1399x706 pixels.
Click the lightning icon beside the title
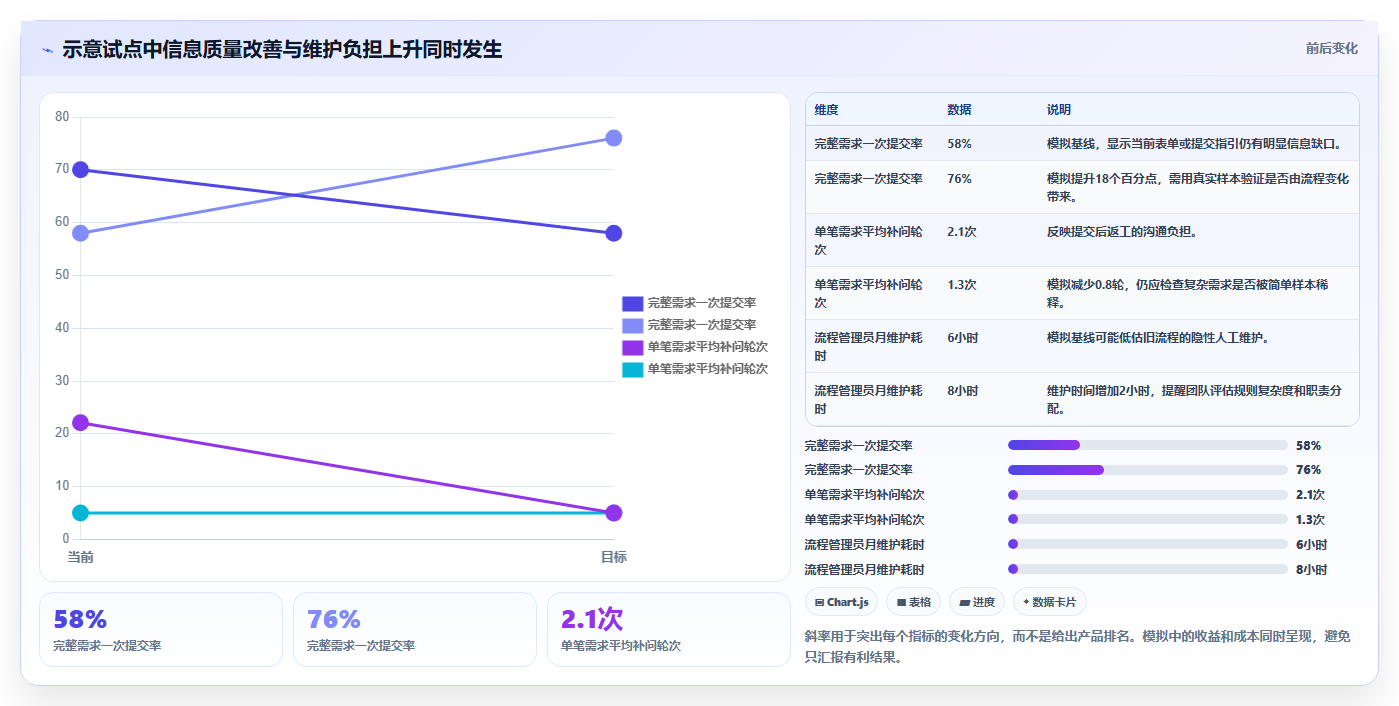48,50
